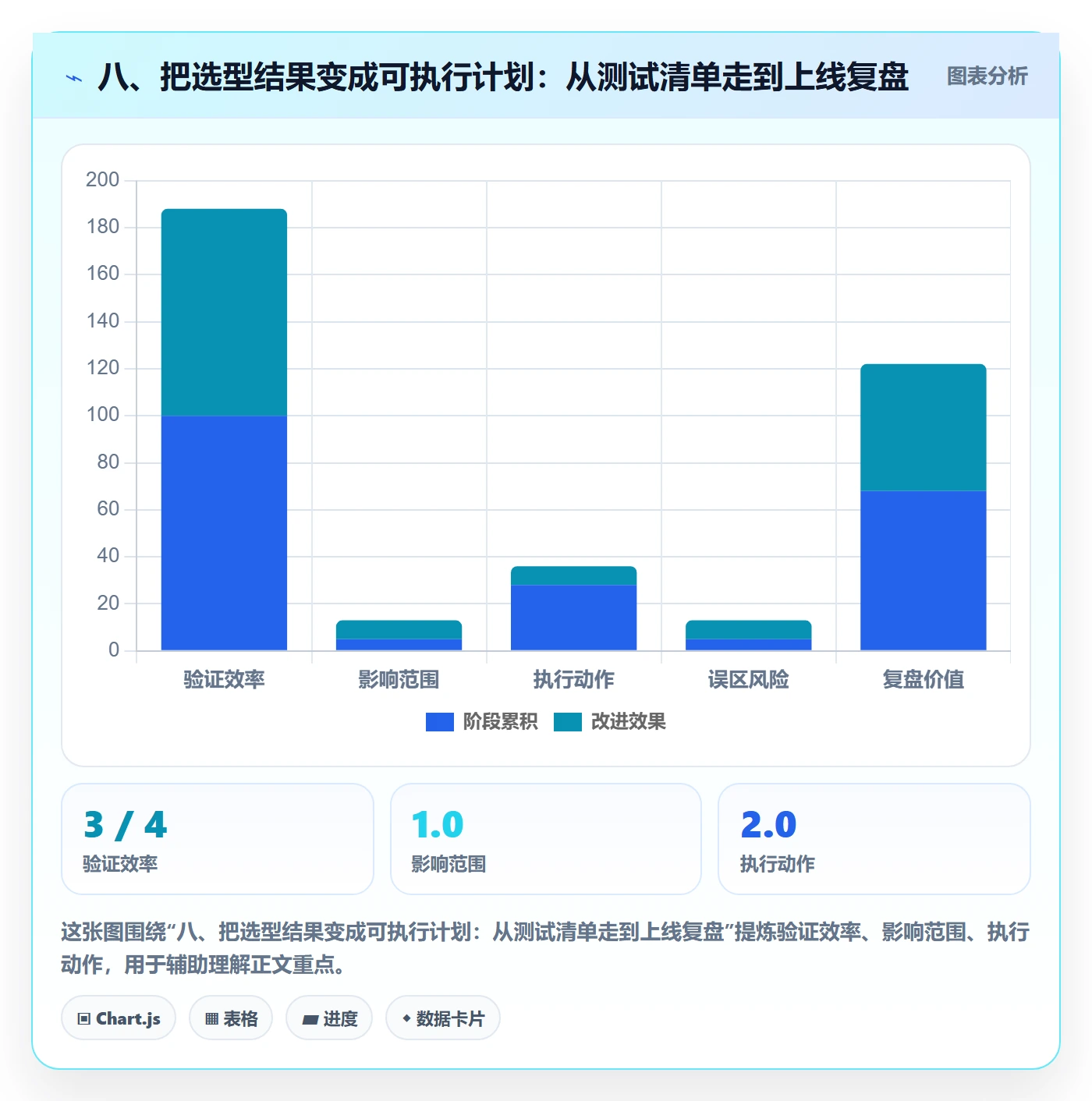Click the 执行动作 card caption
This screenshot has height=1101, width=1092.
[778, 864]
